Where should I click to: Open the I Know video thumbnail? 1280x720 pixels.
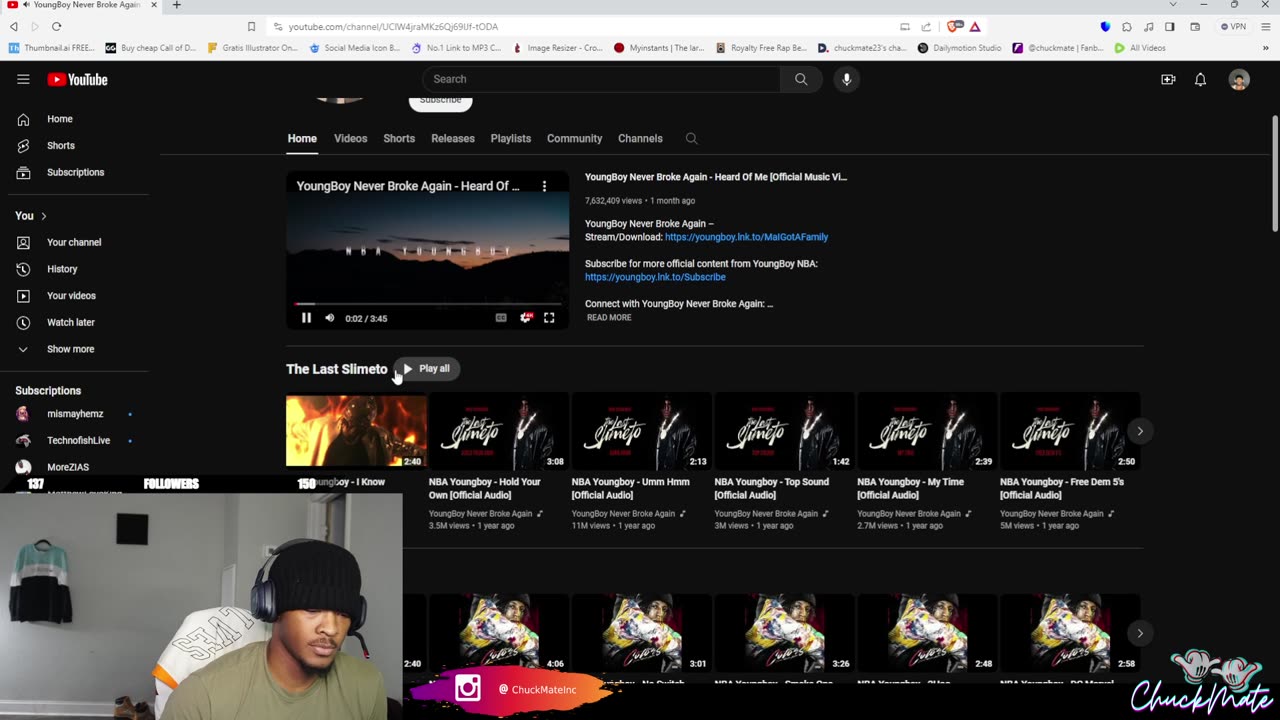[356, 431]
